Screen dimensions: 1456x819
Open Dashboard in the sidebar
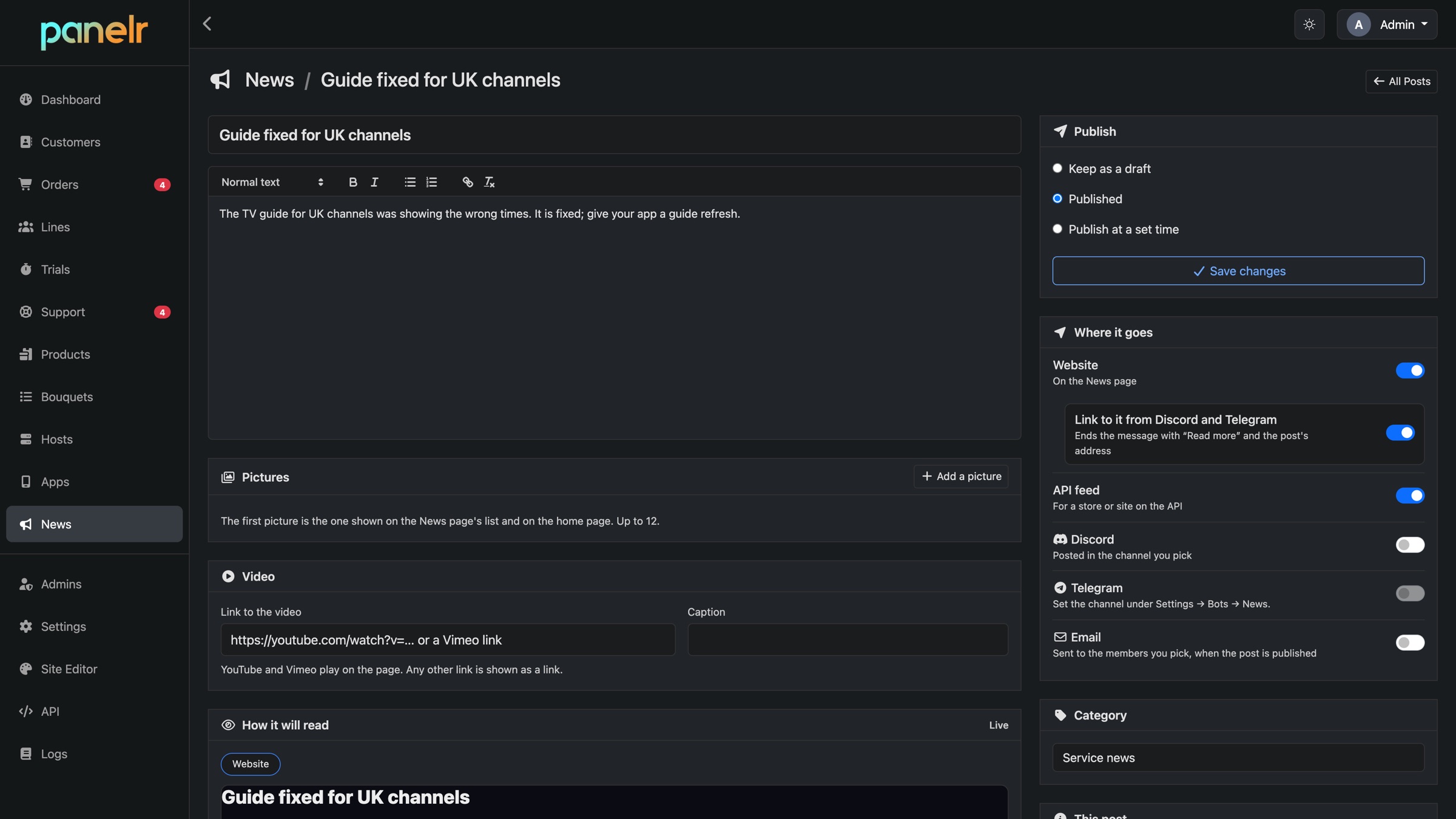94,99
